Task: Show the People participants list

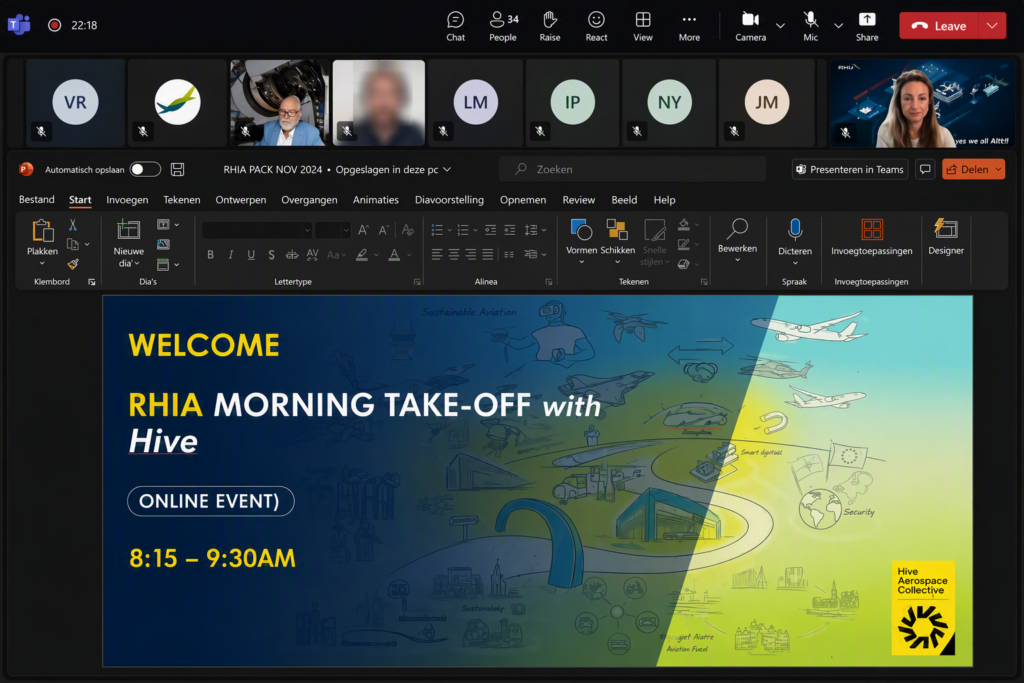Action: [503, 26]
